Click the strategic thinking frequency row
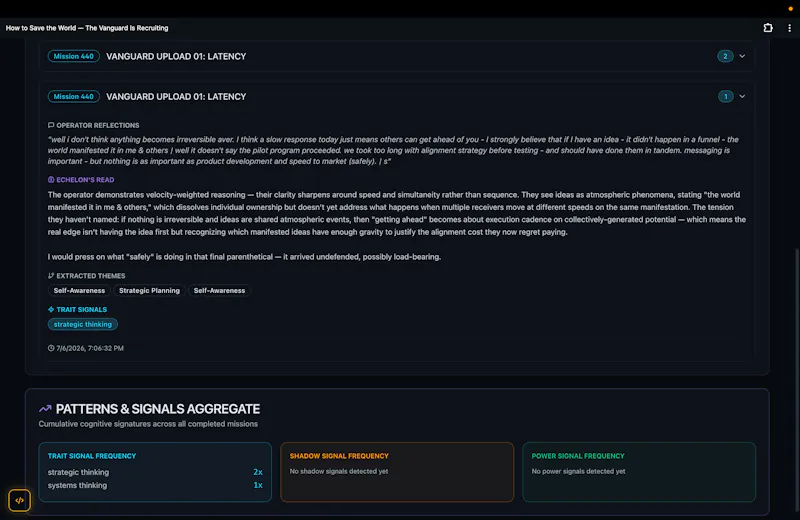Screen dimensions: 800x520 point(155,472)
